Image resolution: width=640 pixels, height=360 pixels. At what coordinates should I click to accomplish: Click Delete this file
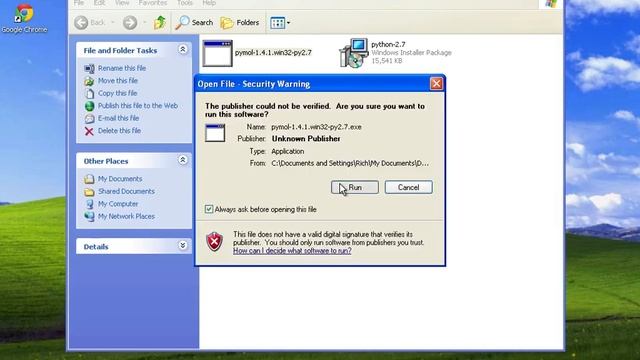pyautogui.click(x=119, y=131)
